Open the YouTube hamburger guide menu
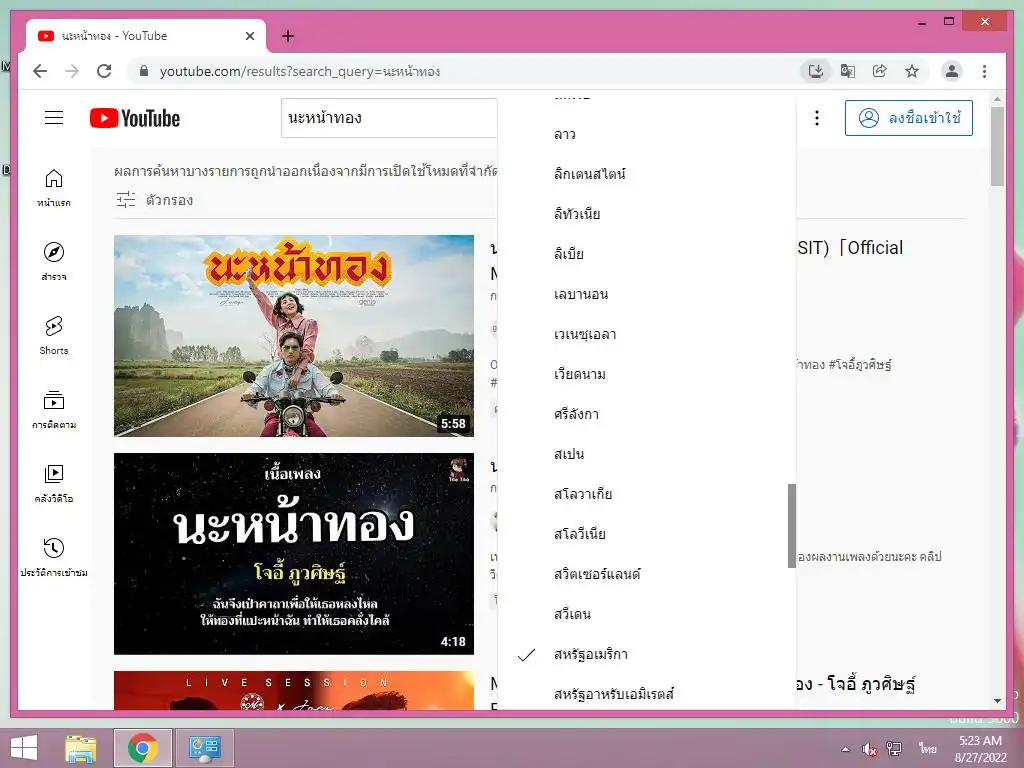Screen dimensions: 1024x768 point(54,118)
